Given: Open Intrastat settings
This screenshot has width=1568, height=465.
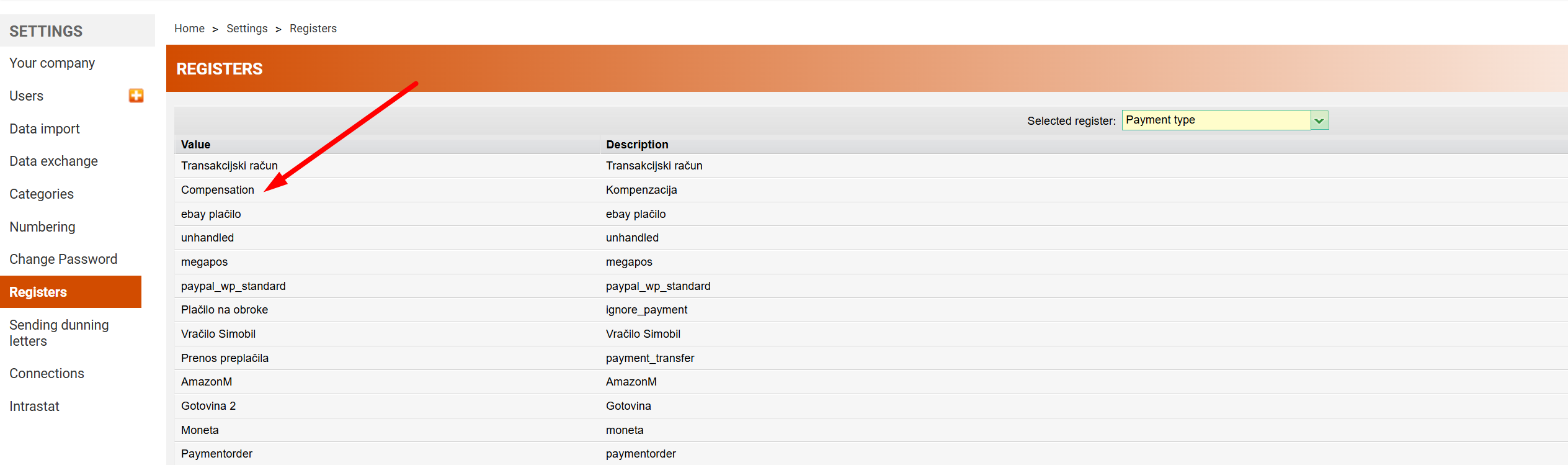Looking at the screenshot, I should pos(34,407).
